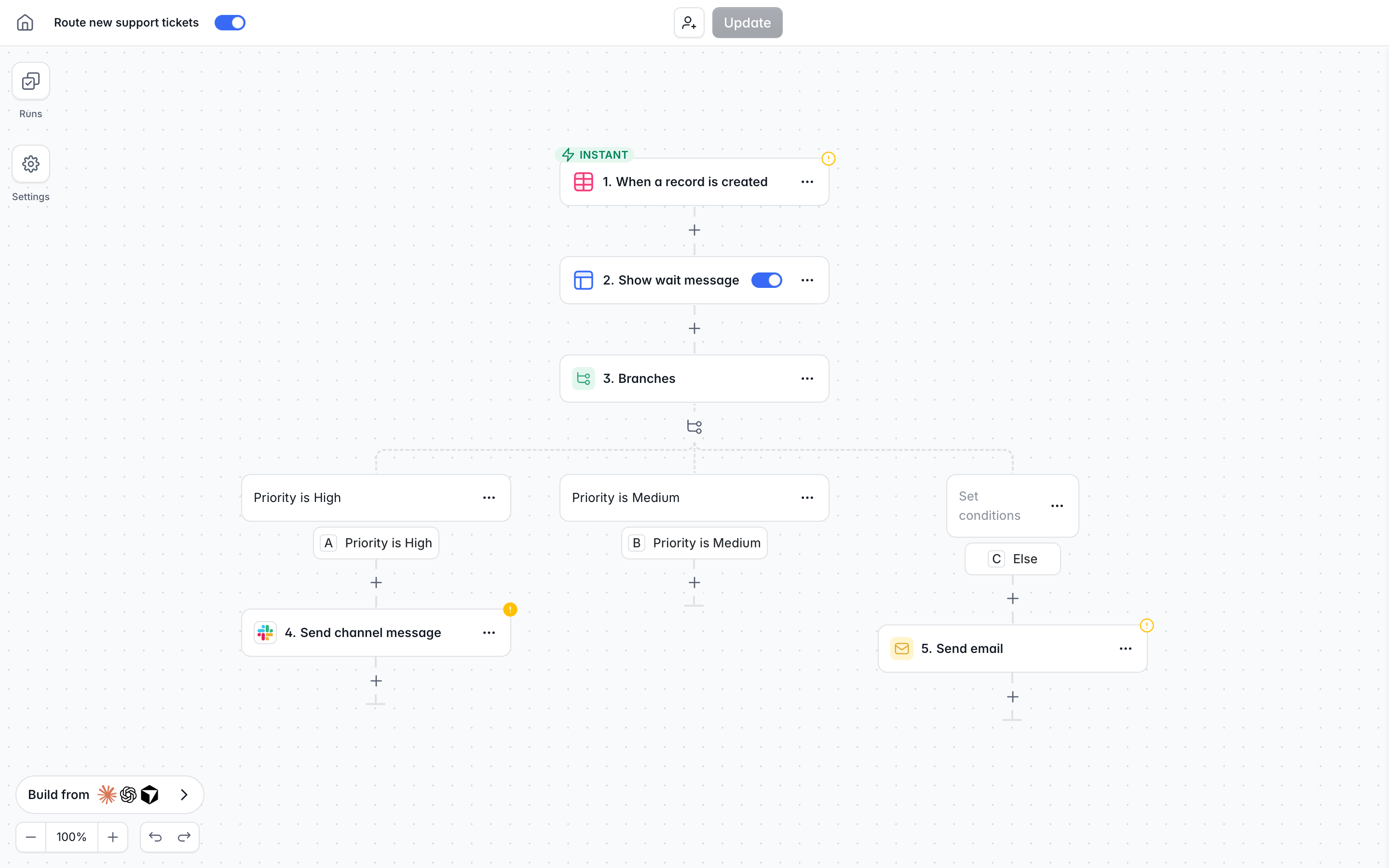This screenshot has height=868, width=1389.
Task: Toggle the Route new support tickets workflow
Action: pyautogui.click(x=230, y=22)
